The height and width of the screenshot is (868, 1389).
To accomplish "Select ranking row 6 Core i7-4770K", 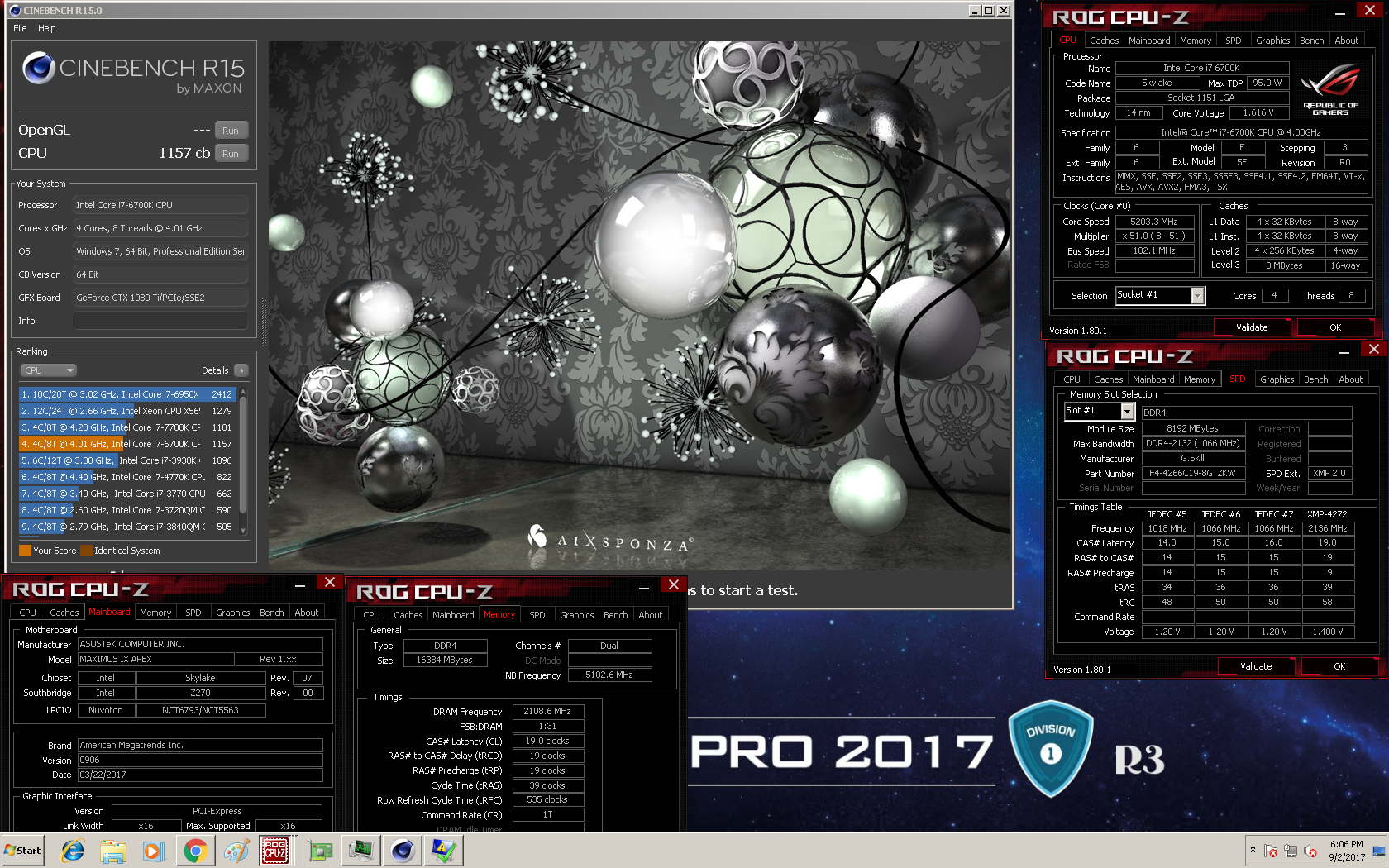I will click(x=127, y=477).
